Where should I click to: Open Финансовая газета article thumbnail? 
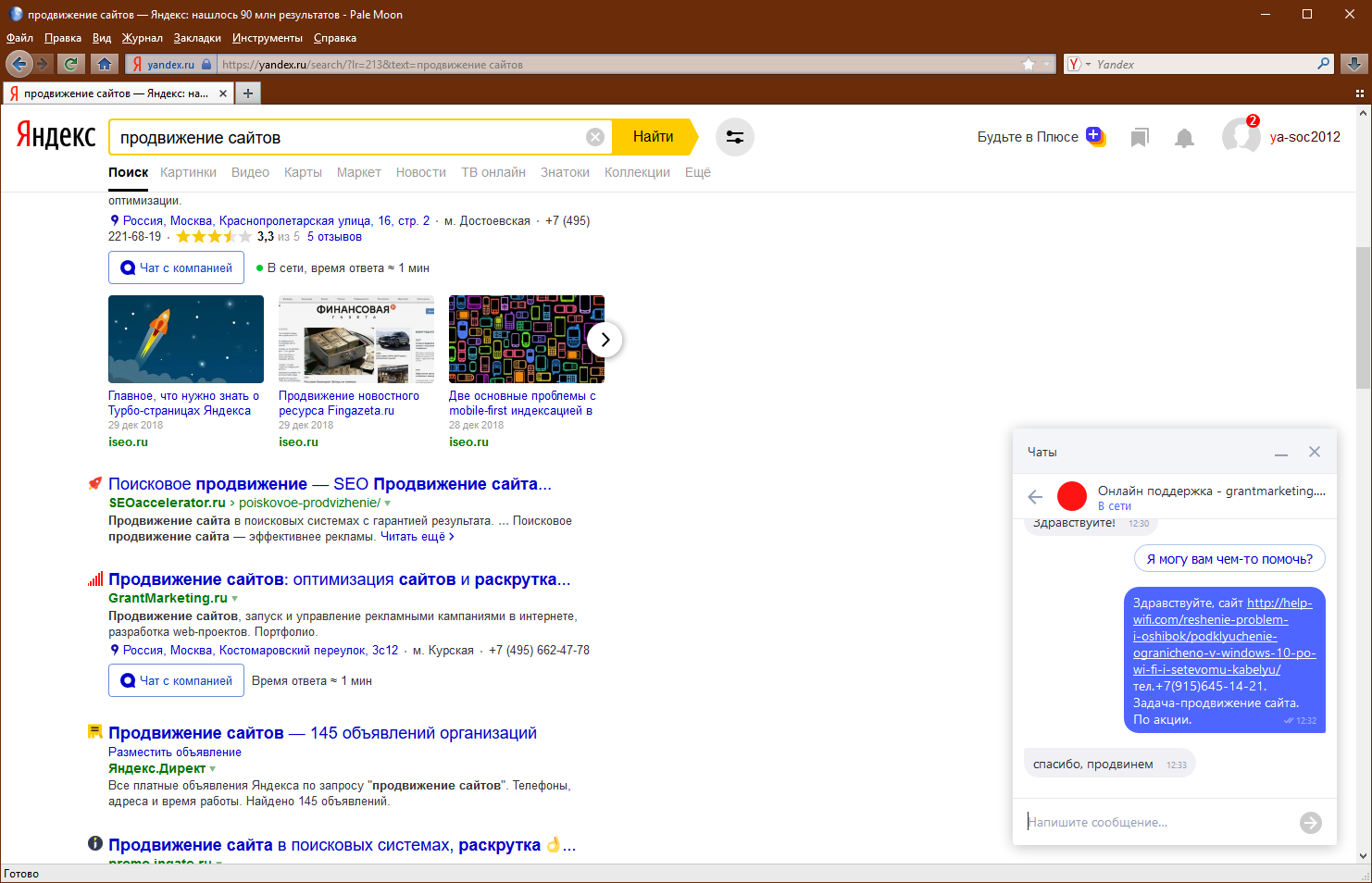pos(356,339)
